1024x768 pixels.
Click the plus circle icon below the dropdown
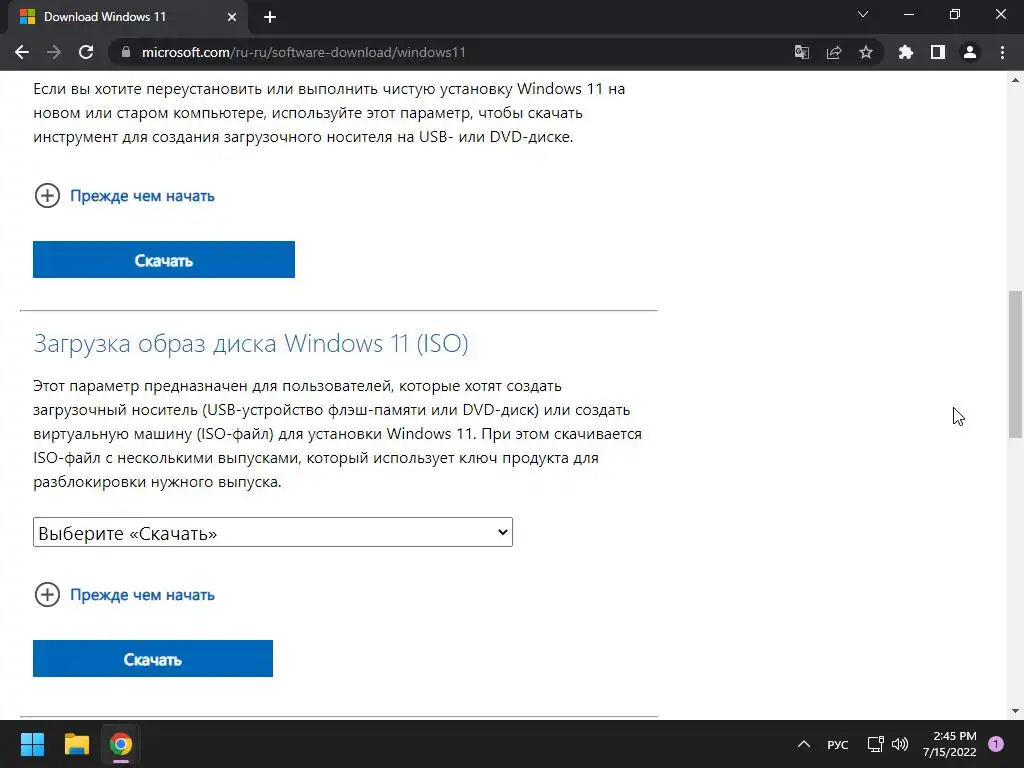click(x=47, y=594)
